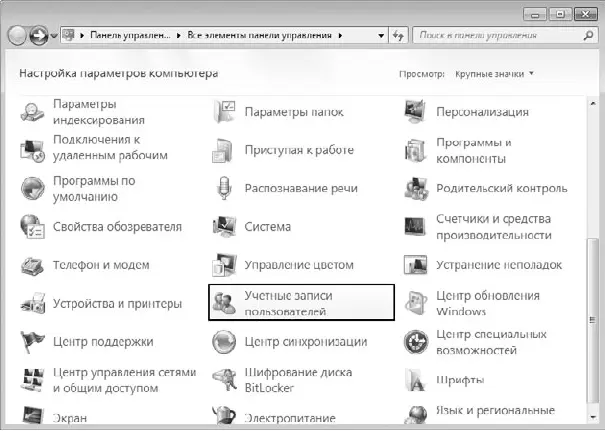Click the Sync Center (Центр синхронизации) icon
This screenshot has height=431, width=605.
224,342
